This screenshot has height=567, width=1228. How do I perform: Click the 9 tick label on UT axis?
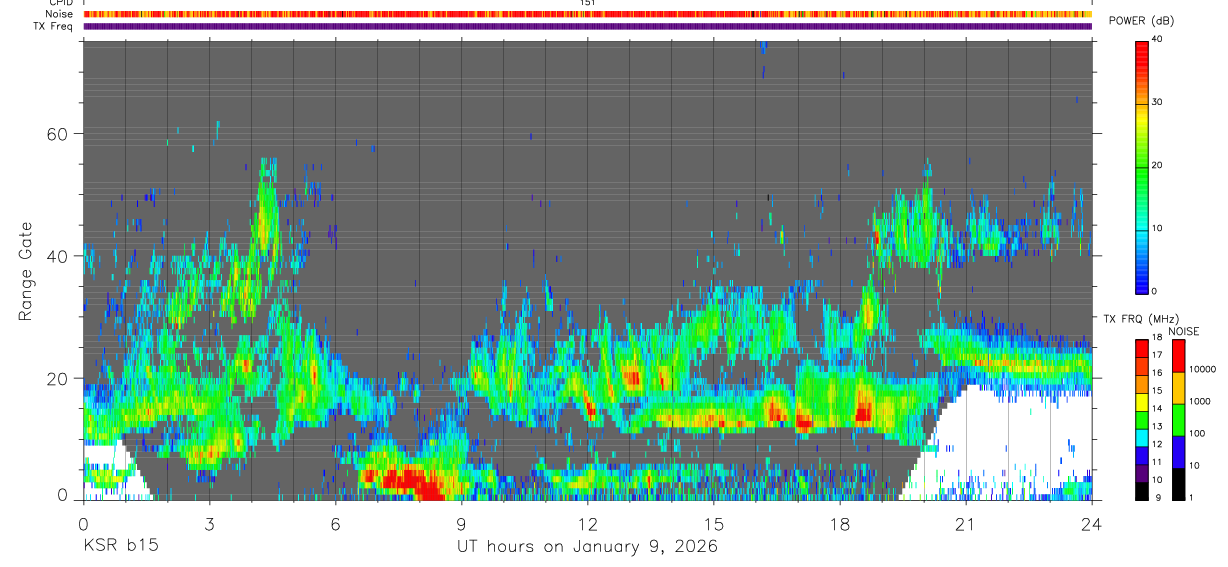point(462,523)
